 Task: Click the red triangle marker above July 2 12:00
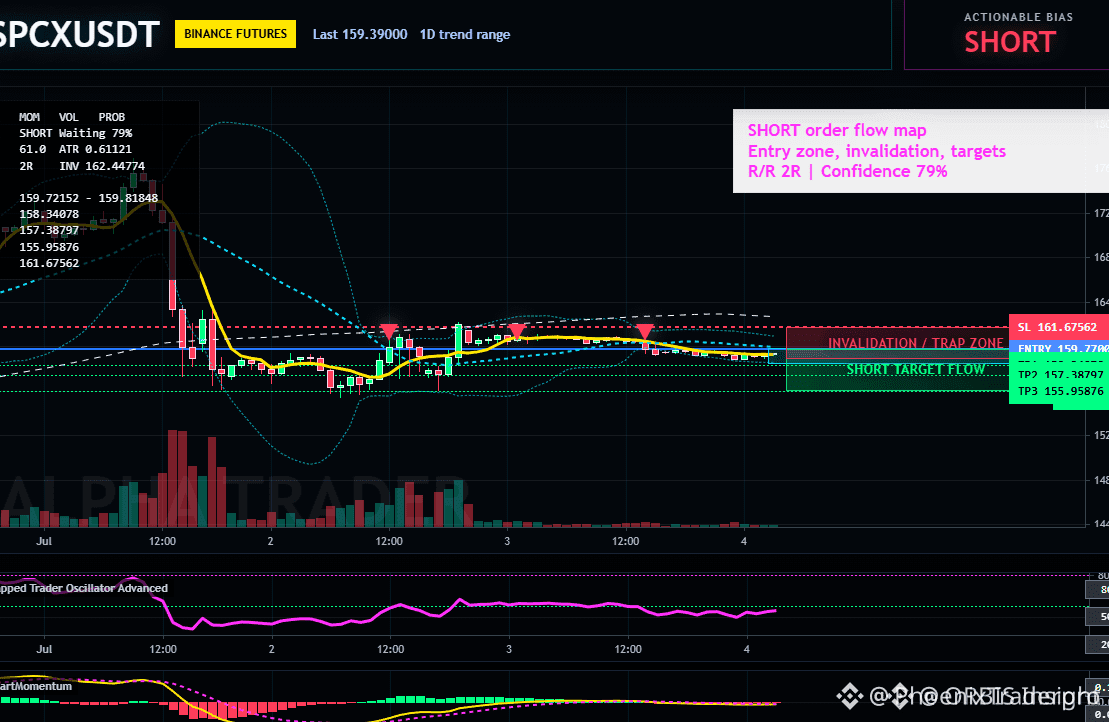(388, 332)
